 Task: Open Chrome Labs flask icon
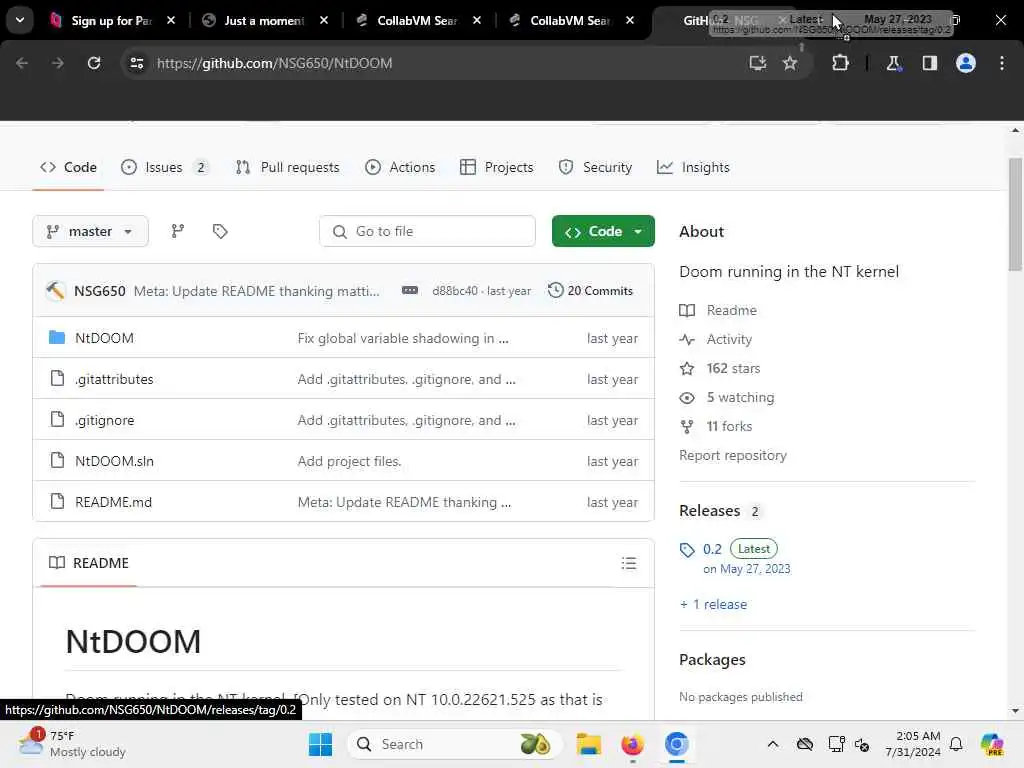click(893, 63)
